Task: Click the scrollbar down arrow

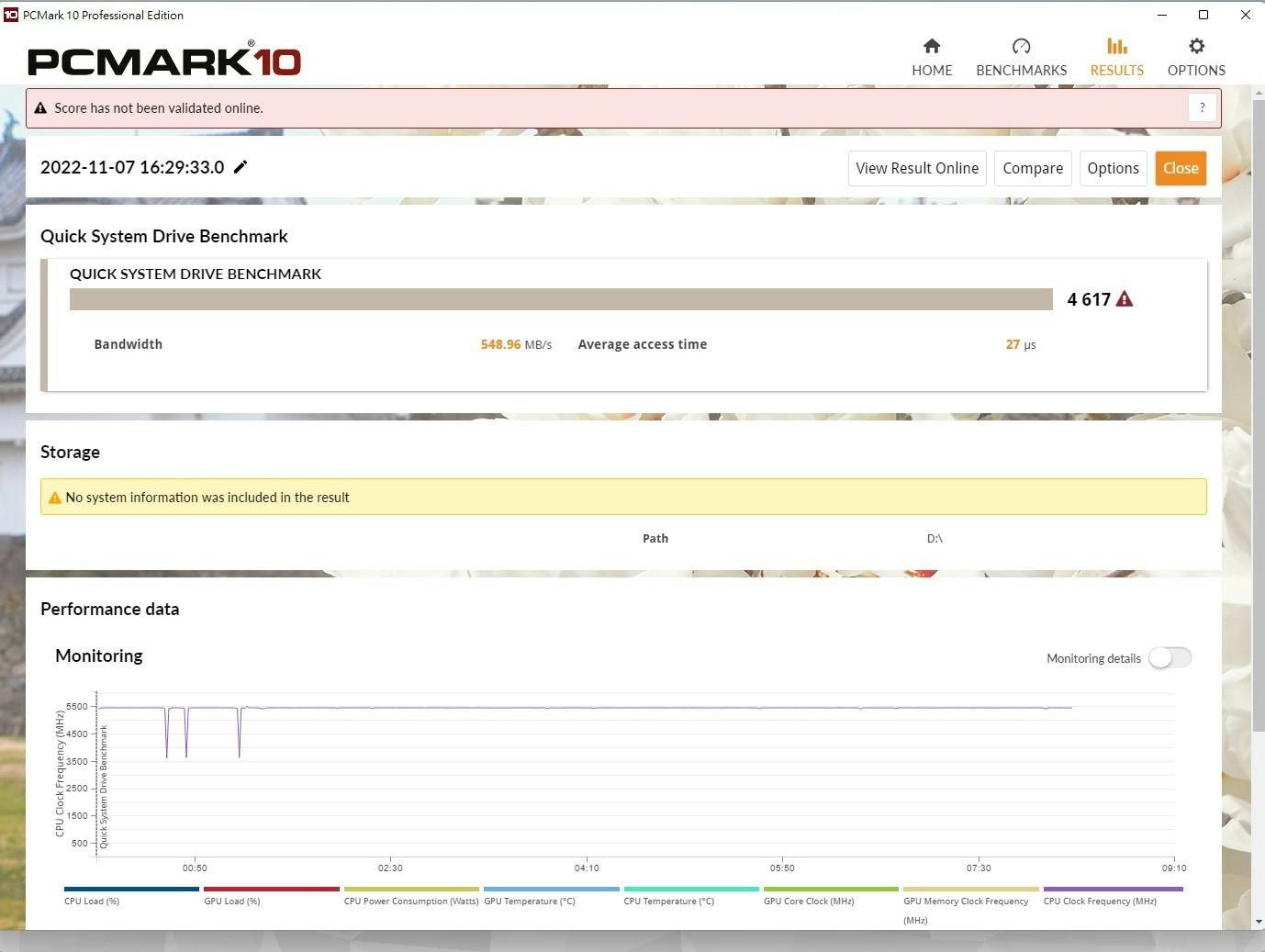Action: point(1258,921)
